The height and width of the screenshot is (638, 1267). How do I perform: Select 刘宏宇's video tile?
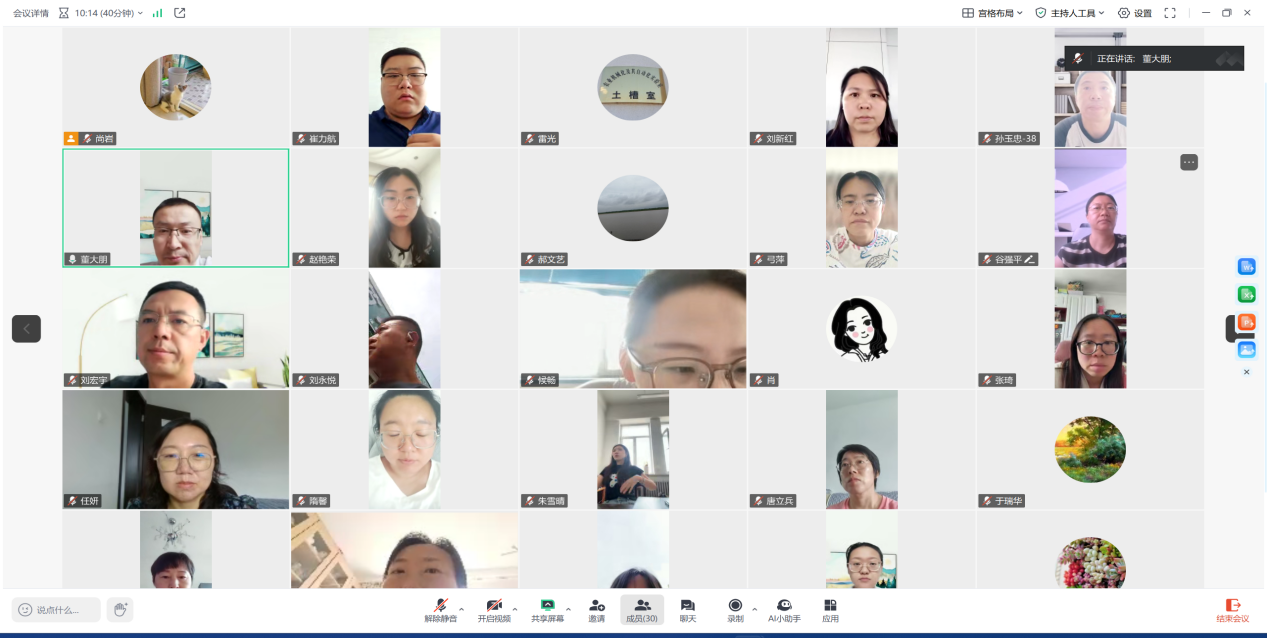point(176,328)
